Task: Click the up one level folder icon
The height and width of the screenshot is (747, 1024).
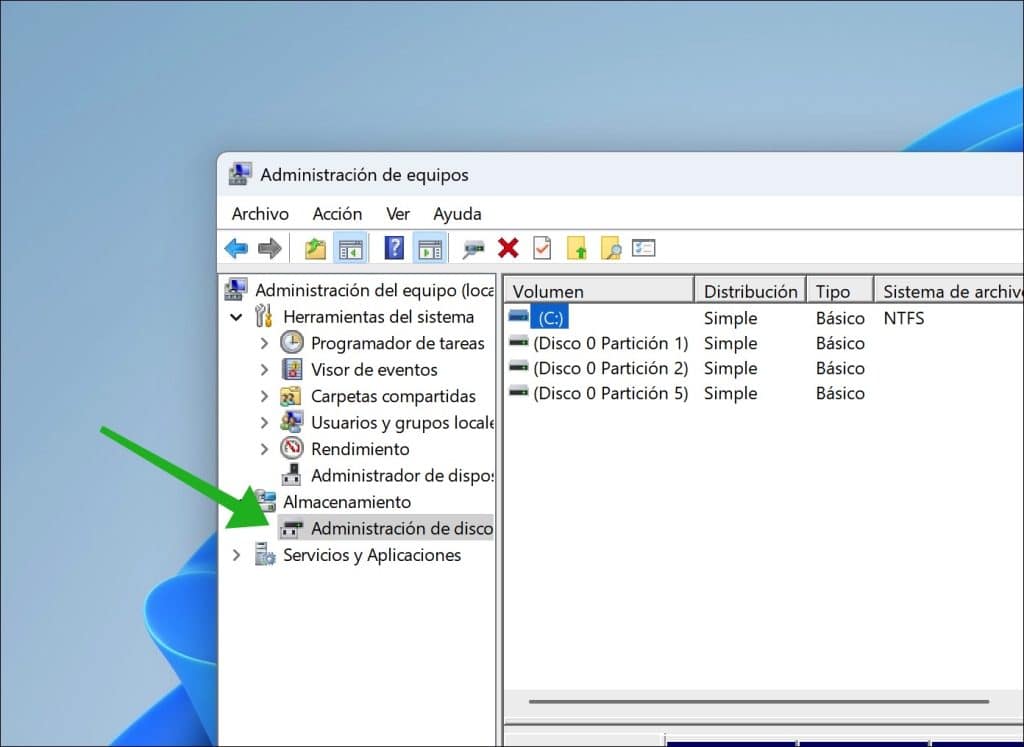Action: 315,249
